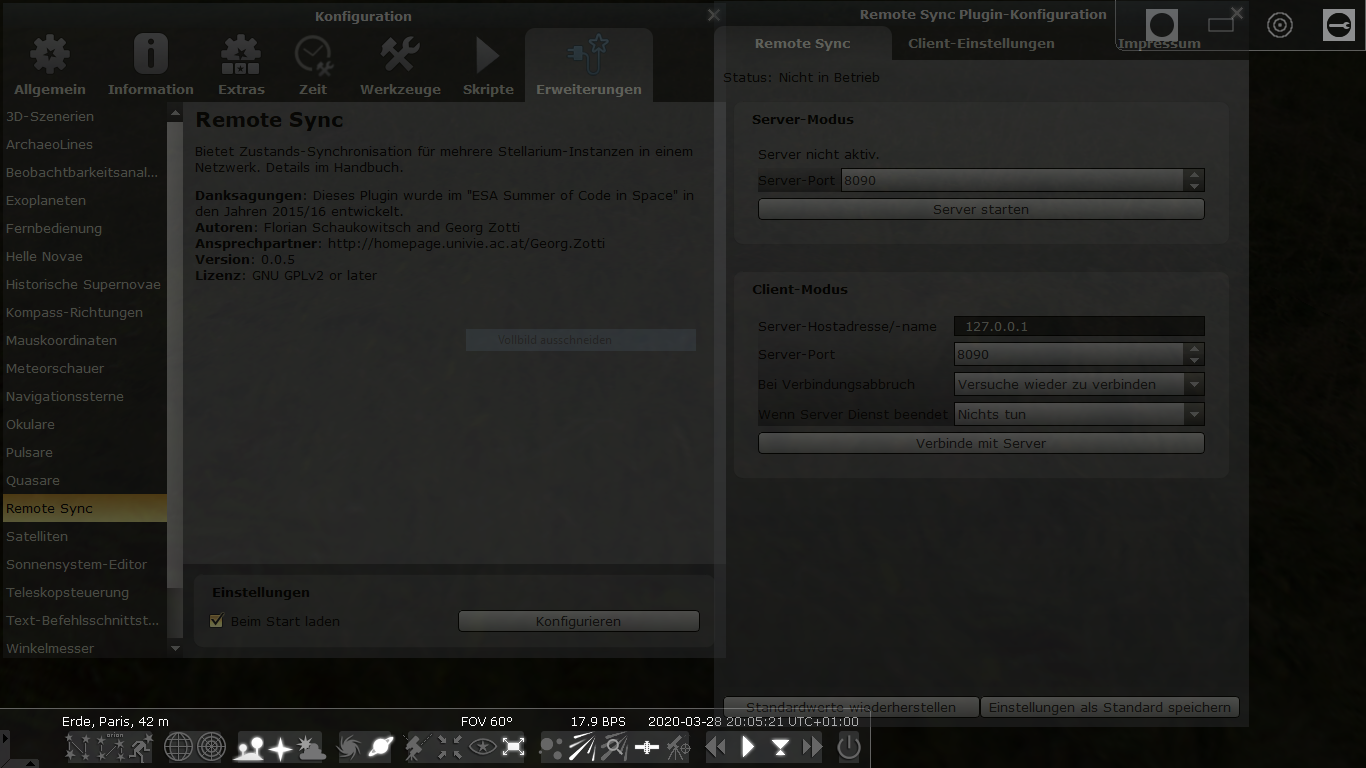This screenshot has width=1366, height=768.
Task: Toggle Oculars sensor frame rectangle icon
Action: 1221,25
